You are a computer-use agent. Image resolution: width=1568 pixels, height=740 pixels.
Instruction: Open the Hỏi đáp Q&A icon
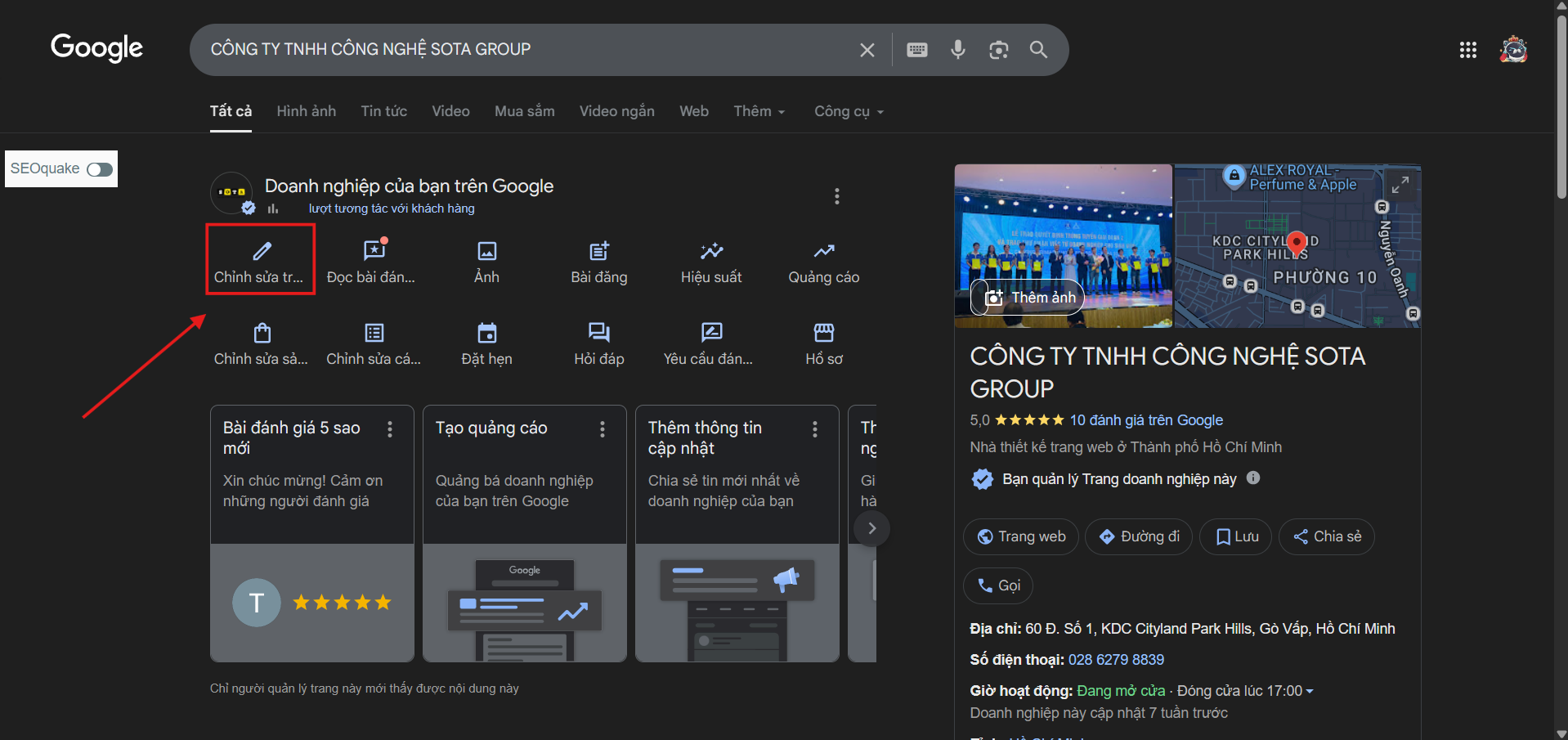pyautogui.click(x=598, y=333)
